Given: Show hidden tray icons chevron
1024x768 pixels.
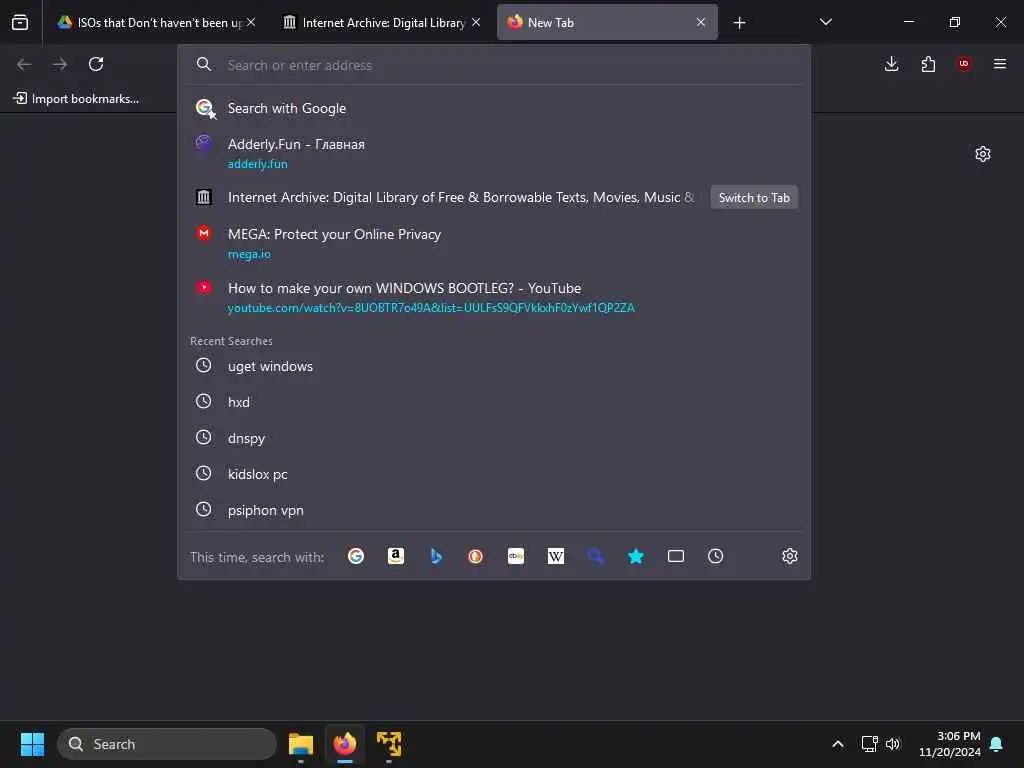Looking at the screenshot, I should [838, 744].
